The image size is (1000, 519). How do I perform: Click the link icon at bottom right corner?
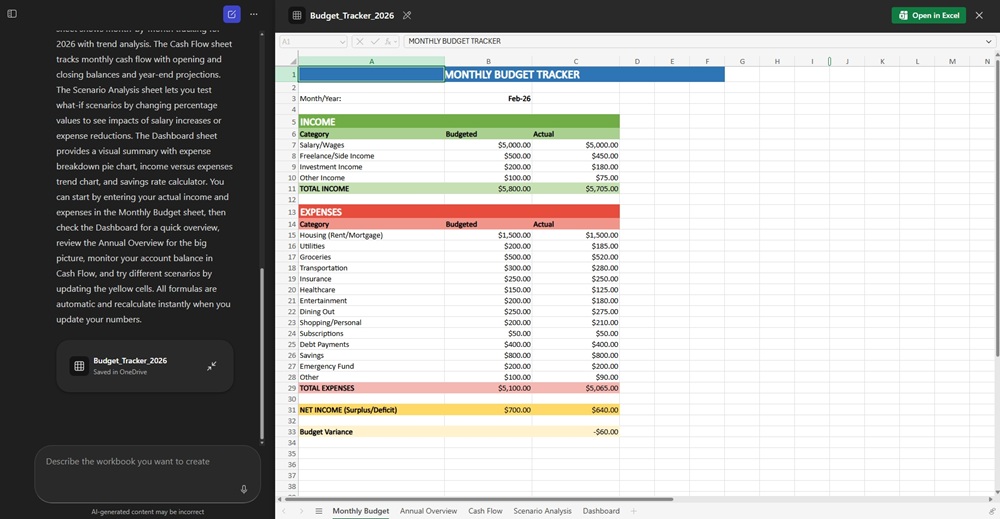click(x=992, y=511)
